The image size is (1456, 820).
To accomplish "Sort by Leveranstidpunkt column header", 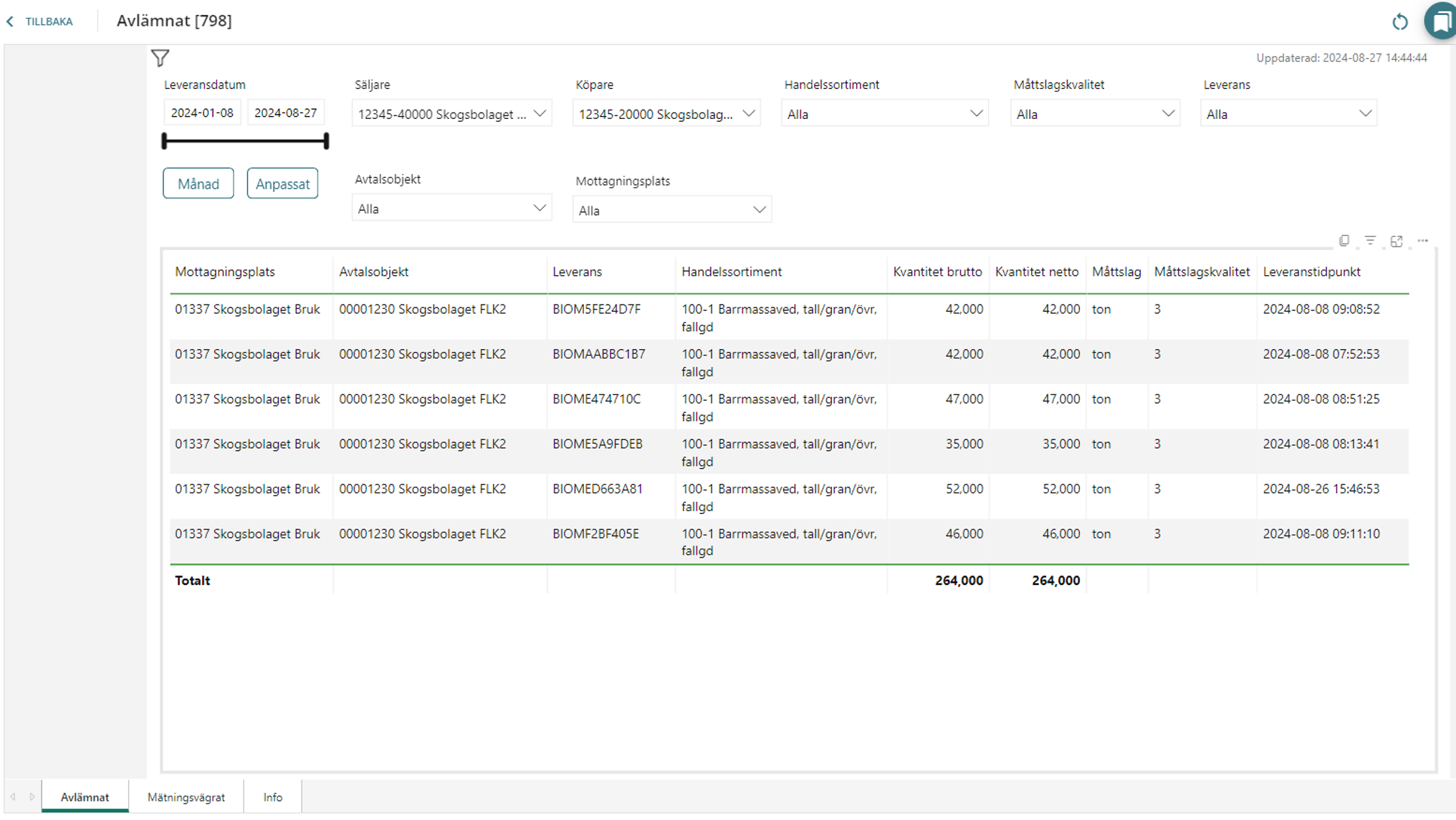I will [x=1311, y=272].
